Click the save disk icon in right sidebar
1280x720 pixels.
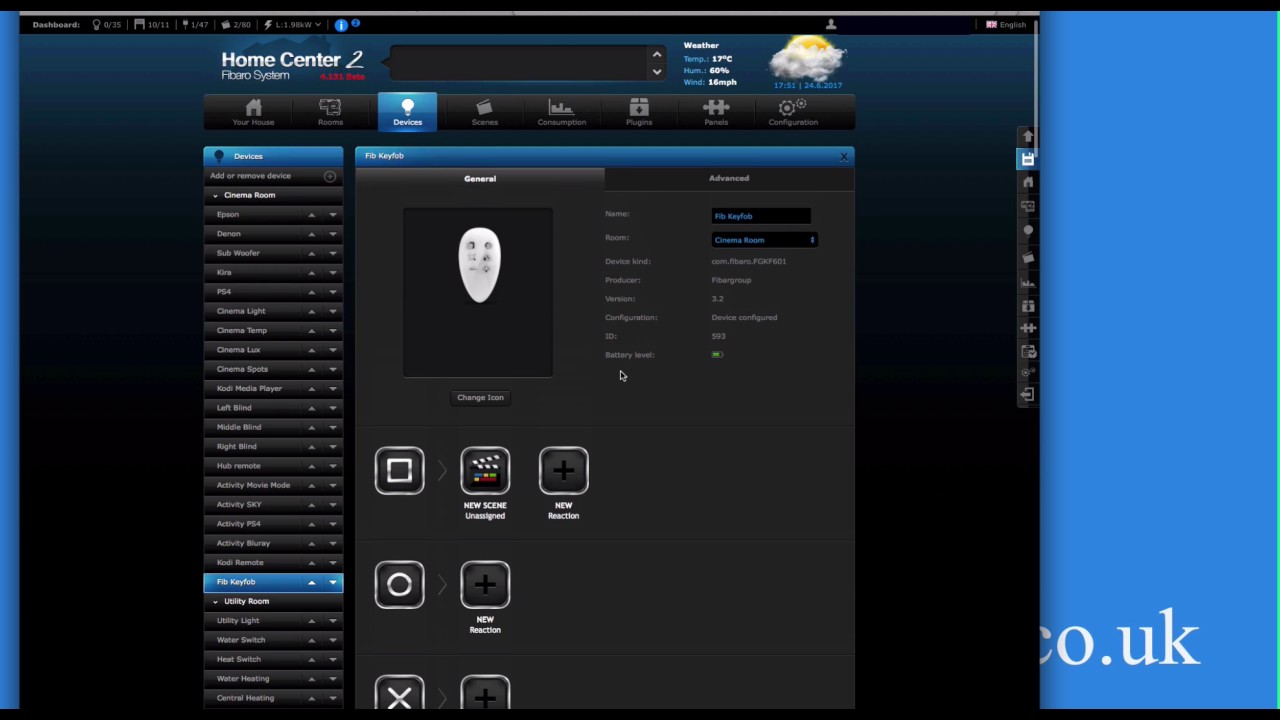tap(1027, 159)
